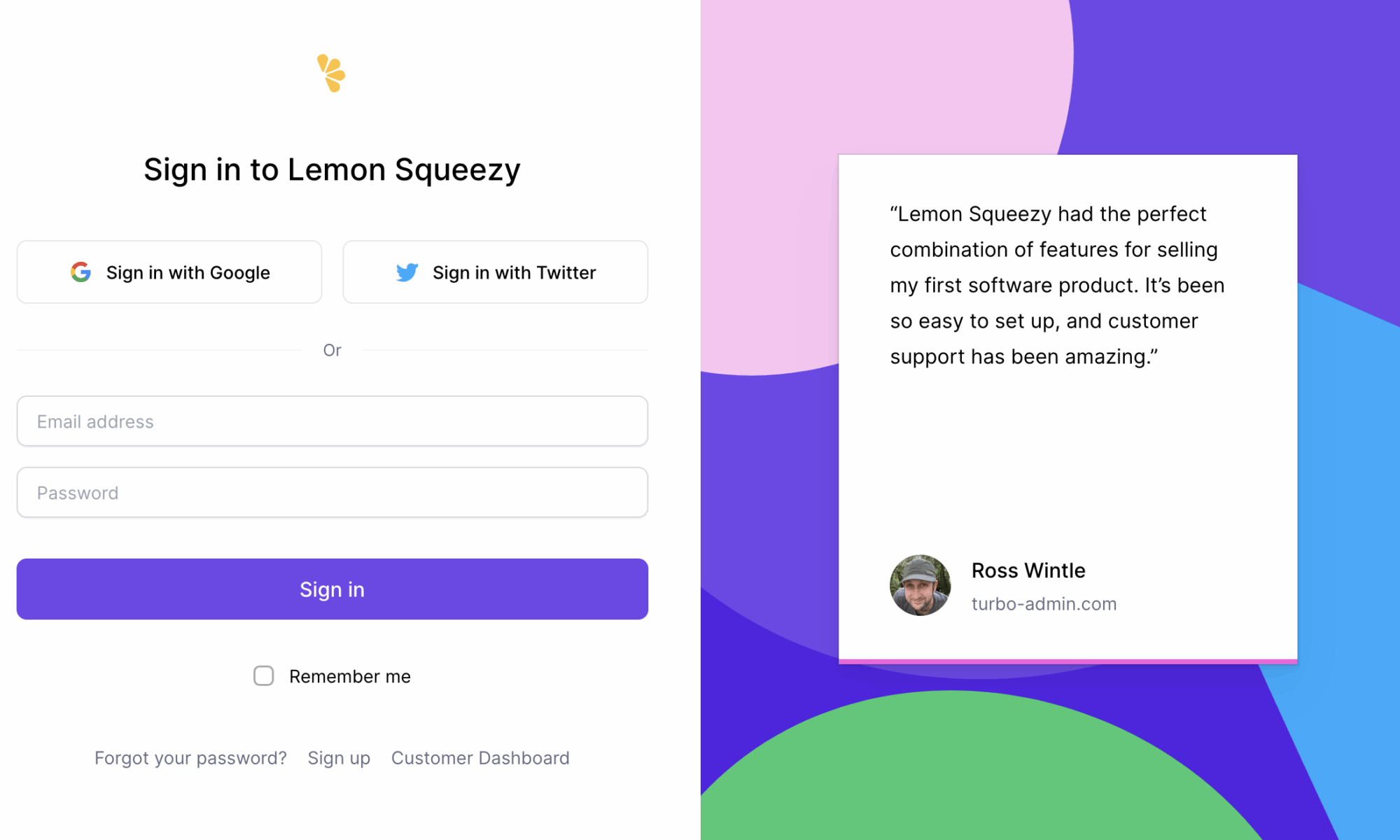This screenshot has width=1400, height=840.
Task: Focus the Email address field
Action: 332,421
